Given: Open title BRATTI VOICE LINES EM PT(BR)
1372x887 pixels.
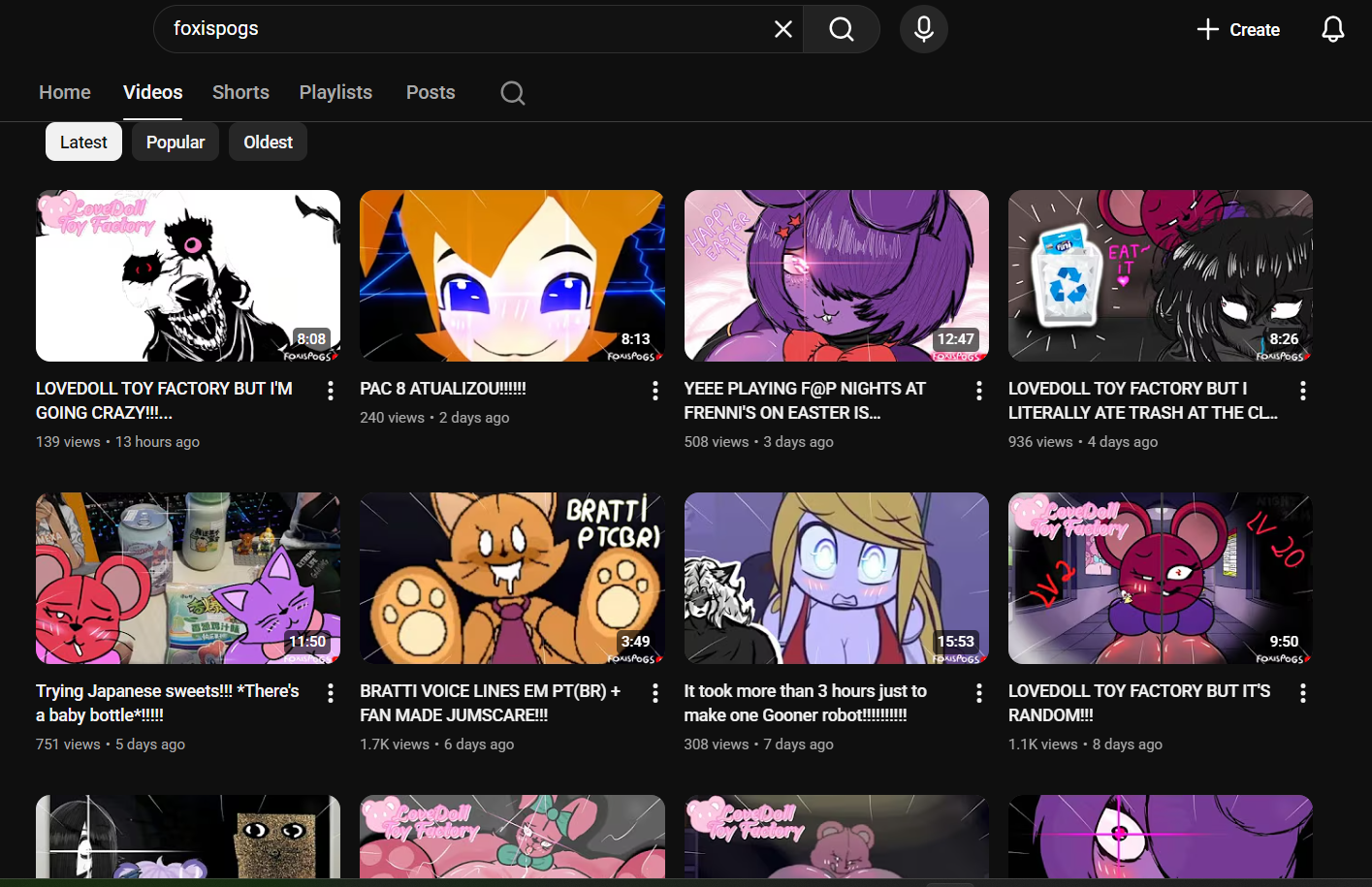Looking at the screenshot, I should [490, 703].
